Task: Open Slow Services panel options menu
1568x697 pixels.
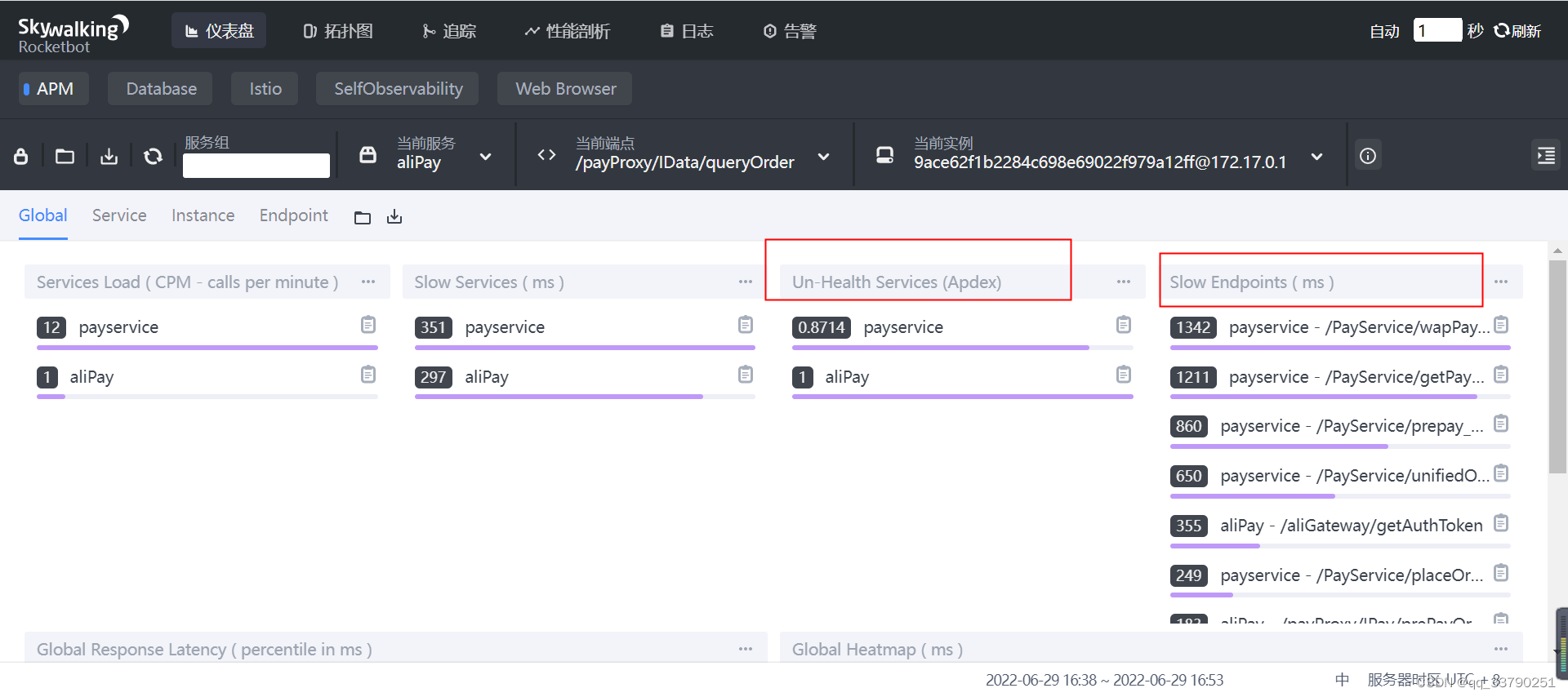Action: tap(746, 282)
